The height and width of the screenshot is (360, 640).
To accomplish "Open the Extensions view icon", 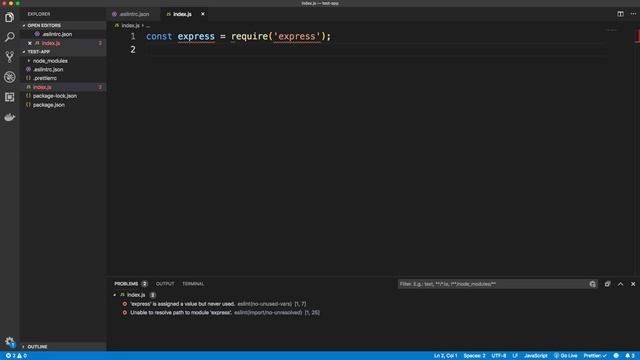I will 9,97.
